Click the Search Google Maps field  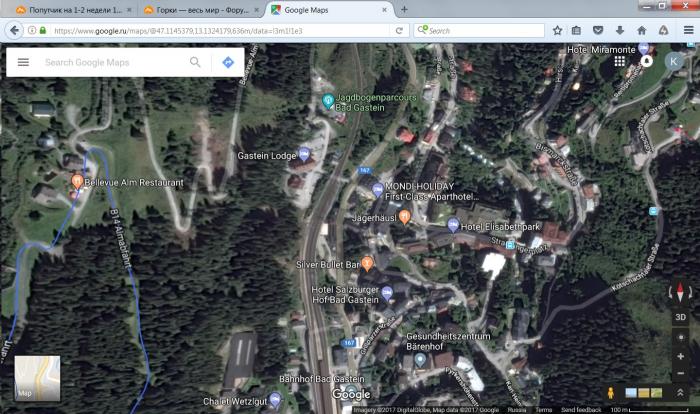click(114, 62)
